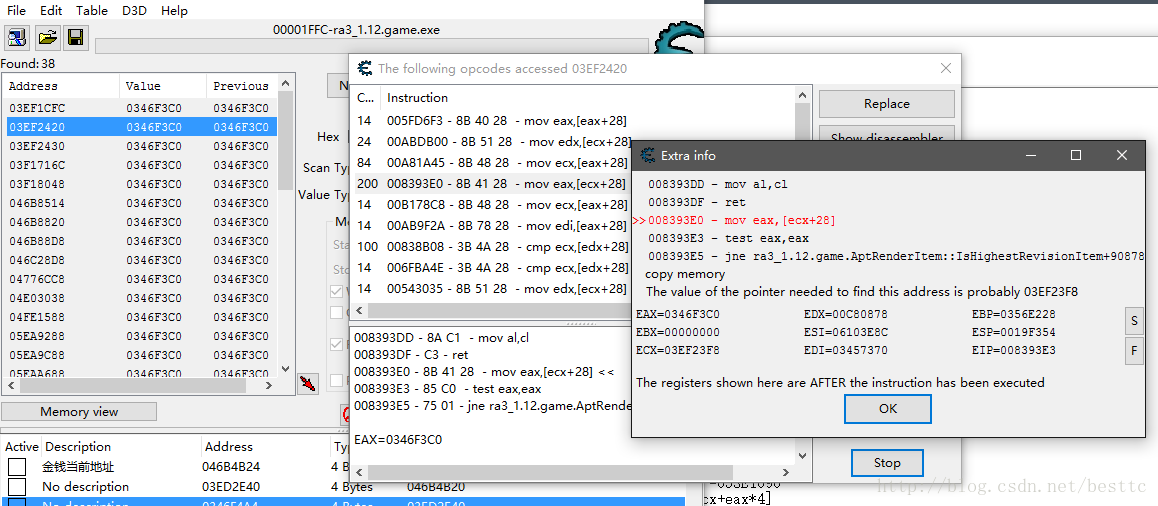Click found list horizontal scrollbar right arrow
The height and width of the screenshot is (506, 1158).
coord(271,386)
